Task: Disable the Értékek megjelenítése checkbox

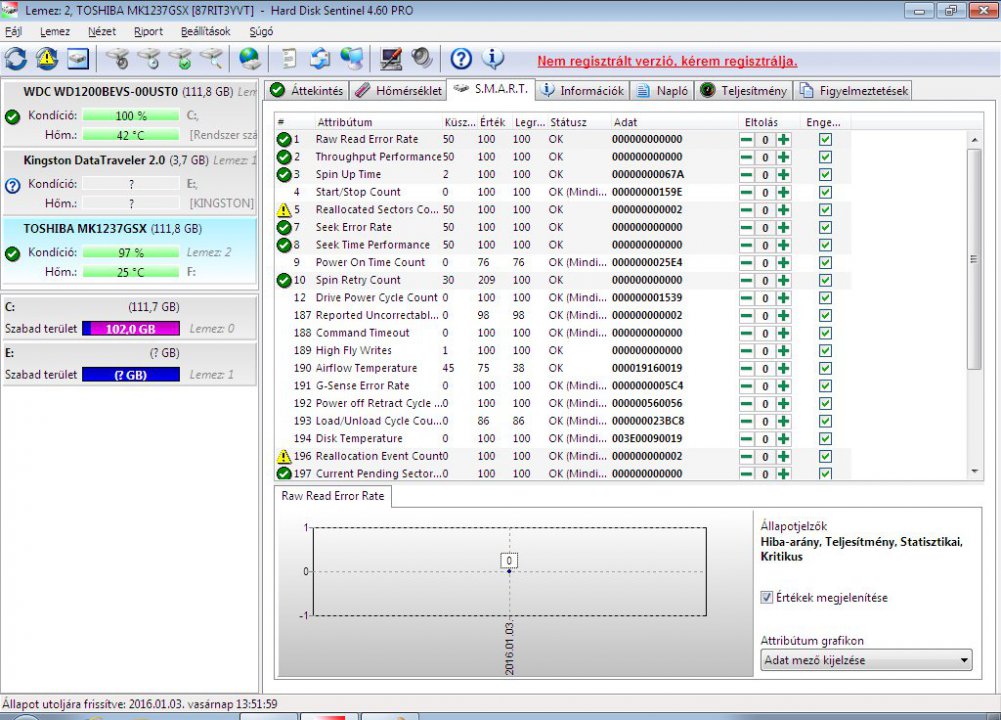Action: [x=767, y=598]
